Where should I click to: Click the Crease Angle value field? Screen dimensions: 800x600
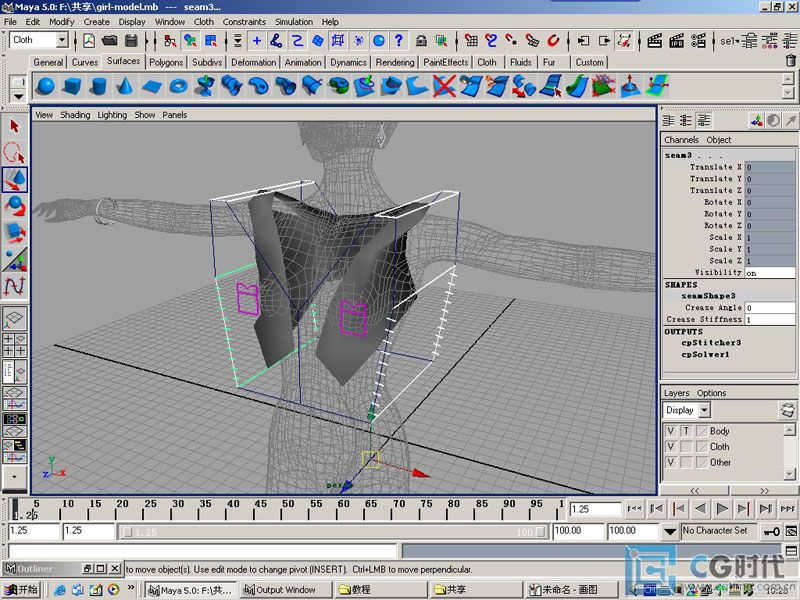click(x=770, y=308)
